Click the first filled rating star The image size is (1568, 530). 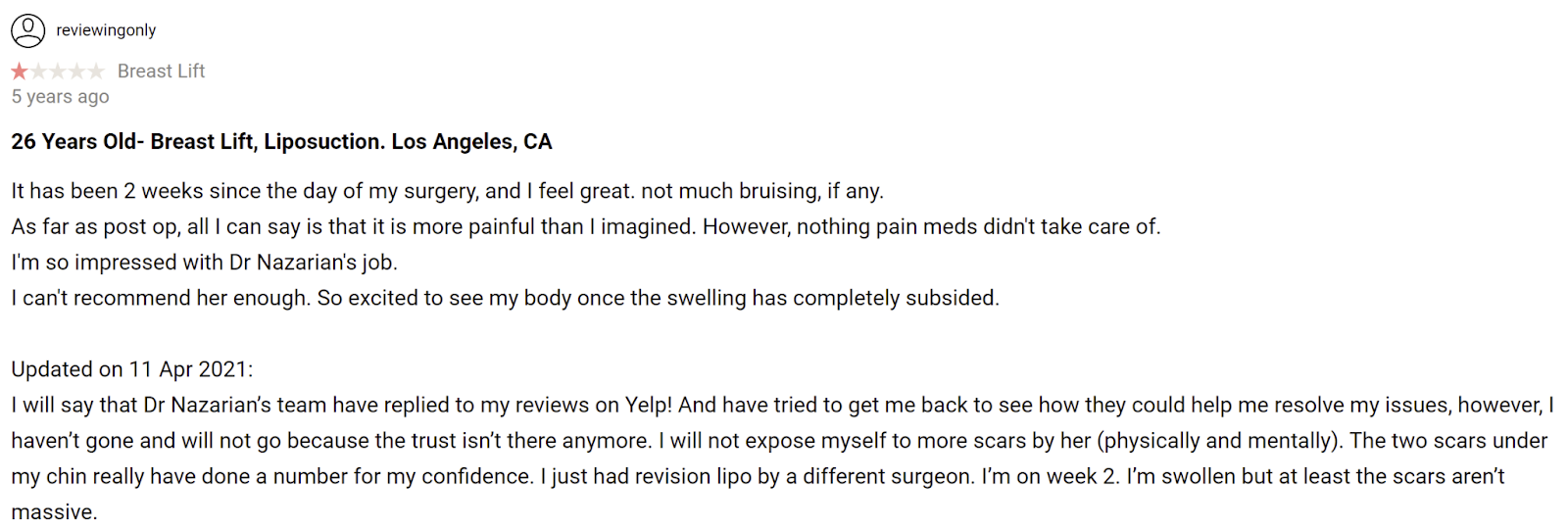tap(20, 72)
